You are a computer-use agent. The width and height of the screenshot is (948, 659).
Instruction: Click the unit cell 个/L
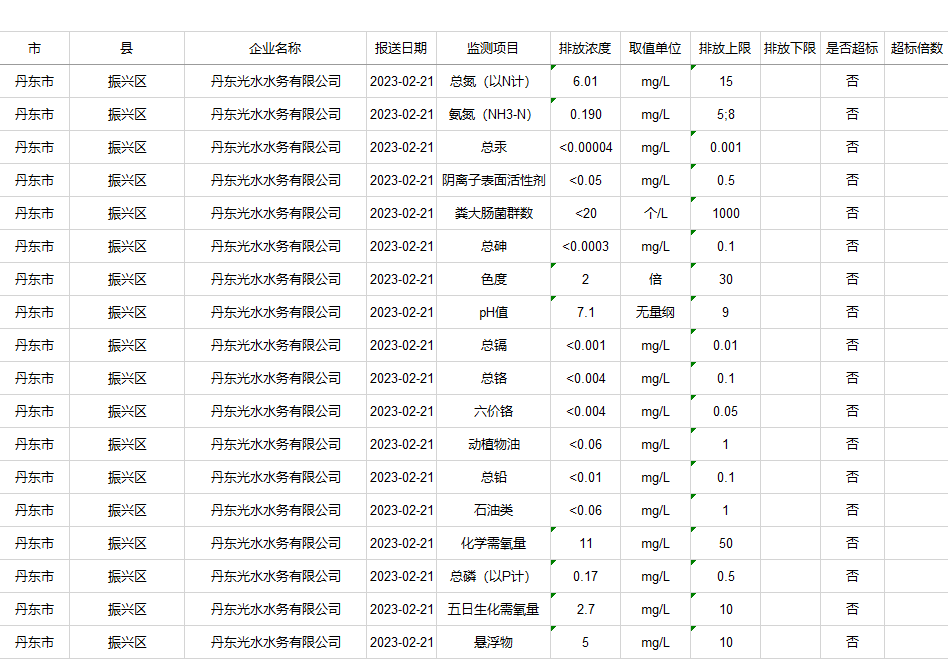pyautogui.click(x=655, y=213)
